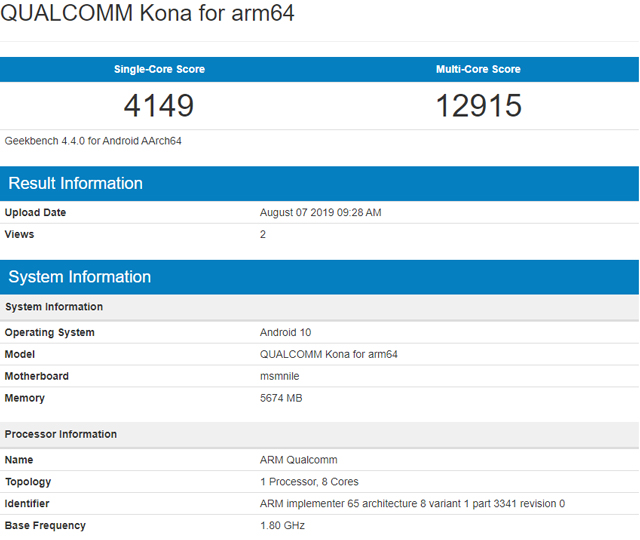This screenshot has width=640, height=540.
Task: Click the page title QUALCOMM Kona for arm64
Action: coord(147,15)
